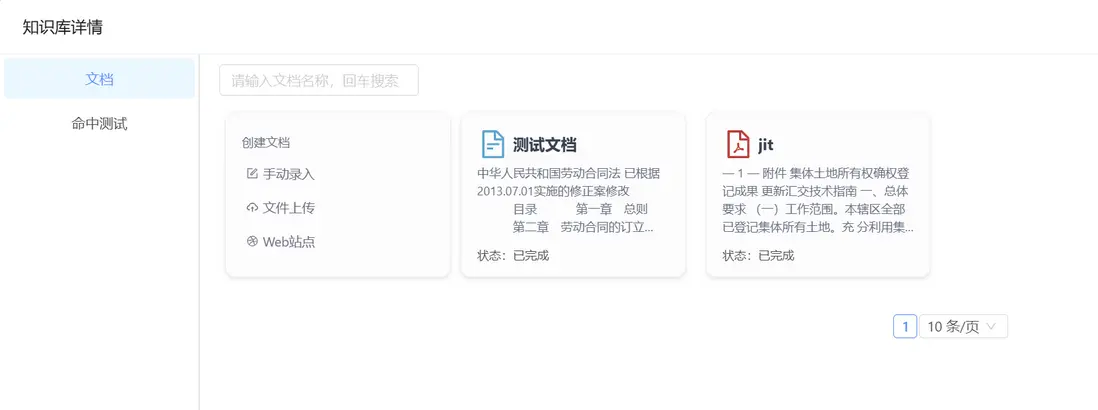Open the 10 条/页 page size dropdown
The width and height of the screenshot is (1098, 410).
tap(964, 327)
